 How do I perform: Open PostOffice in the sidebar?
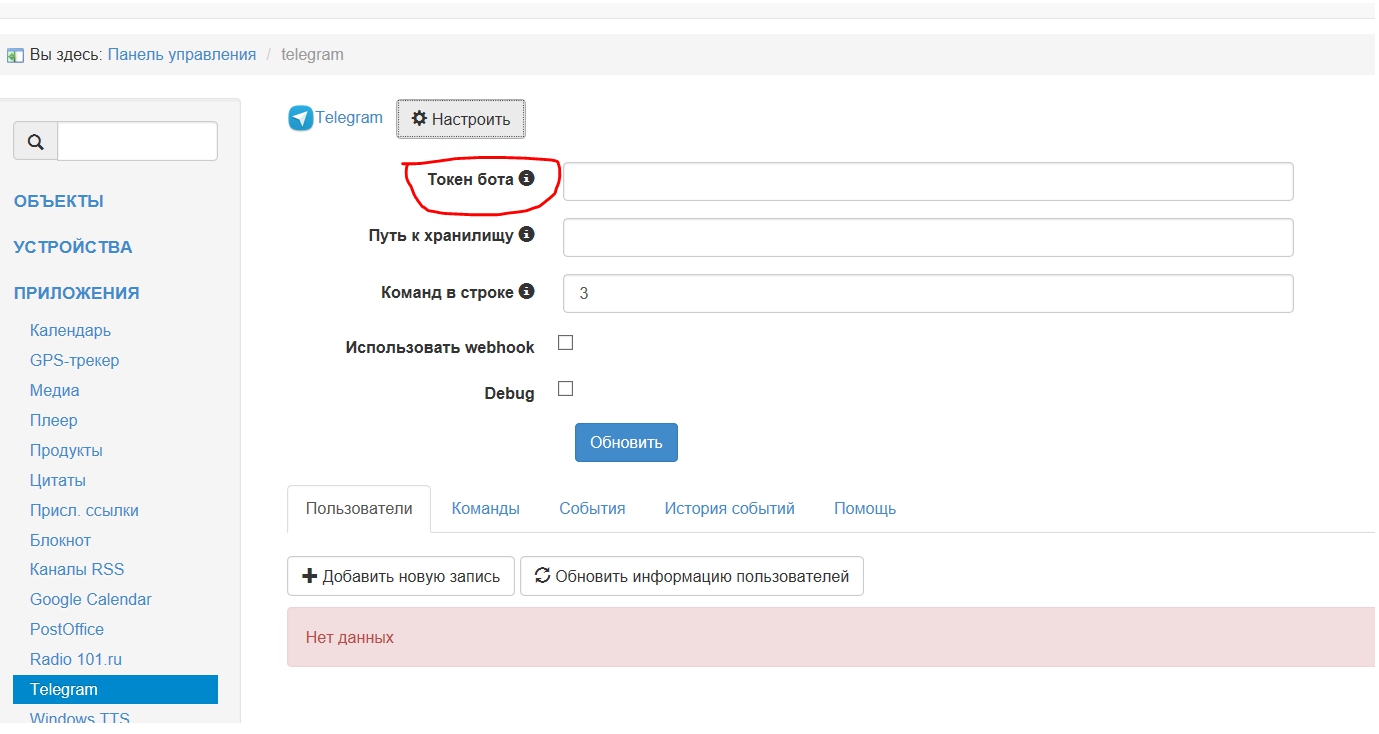pos(67,629)
